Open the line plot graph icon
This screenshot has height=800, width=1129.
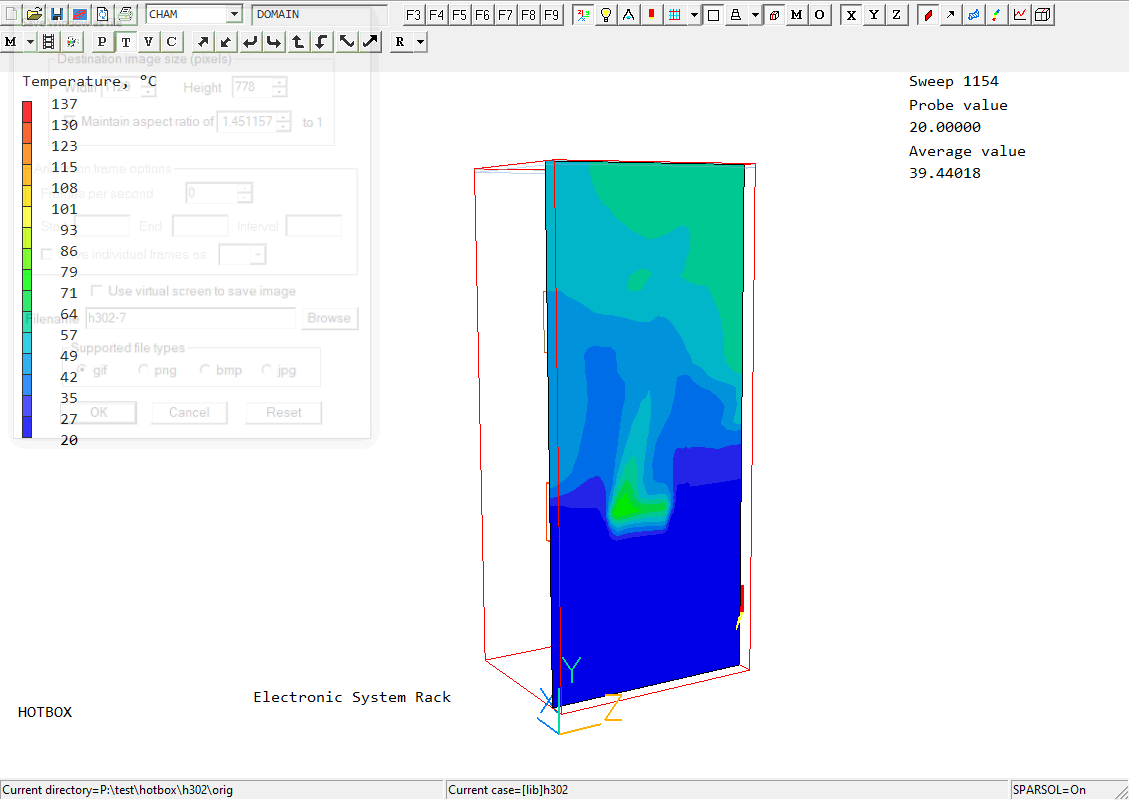[x=1019, y=14]
